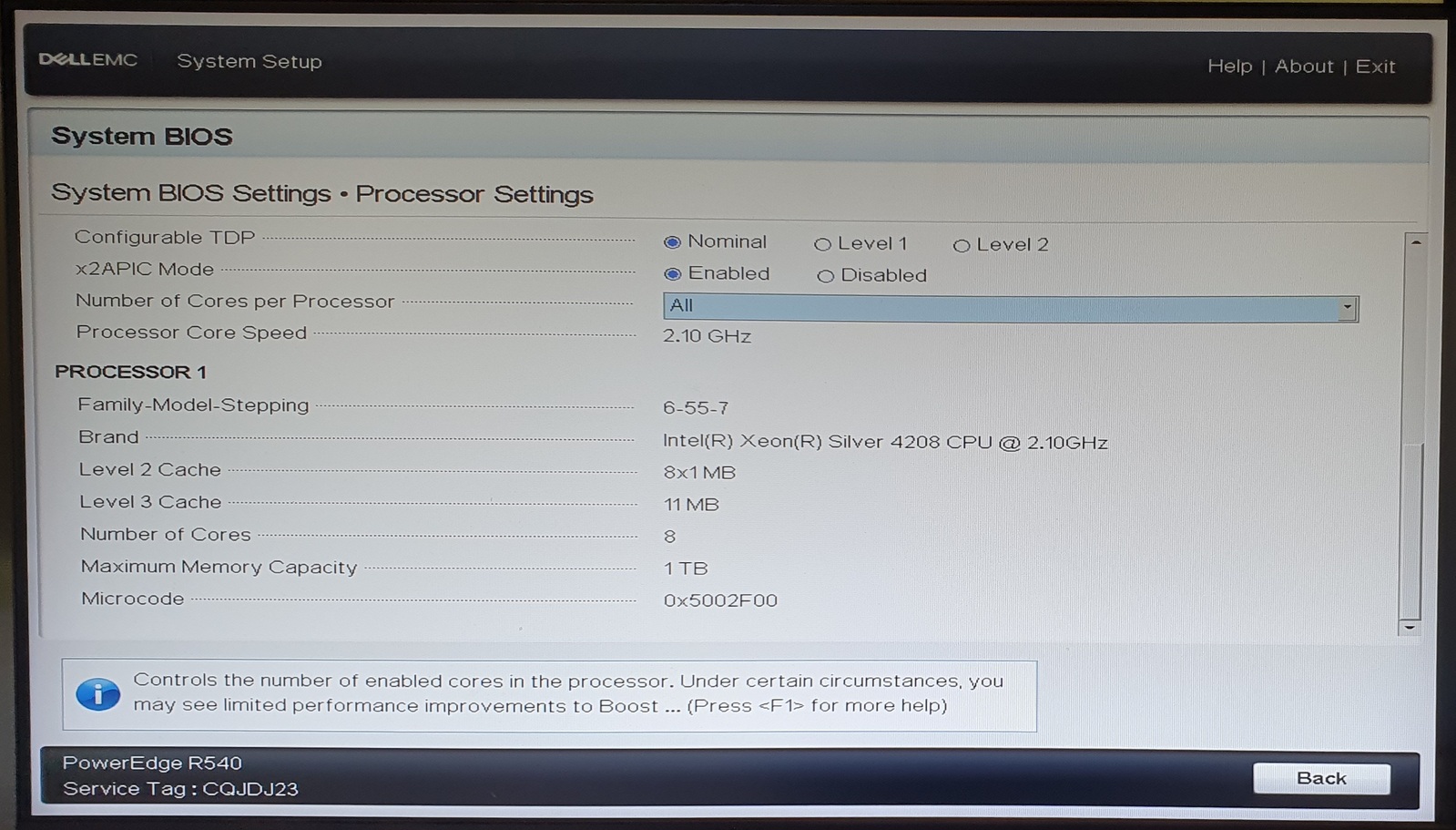Select Level 2 Configurable TDP
1456x830 pixels.
click(961, 245)
